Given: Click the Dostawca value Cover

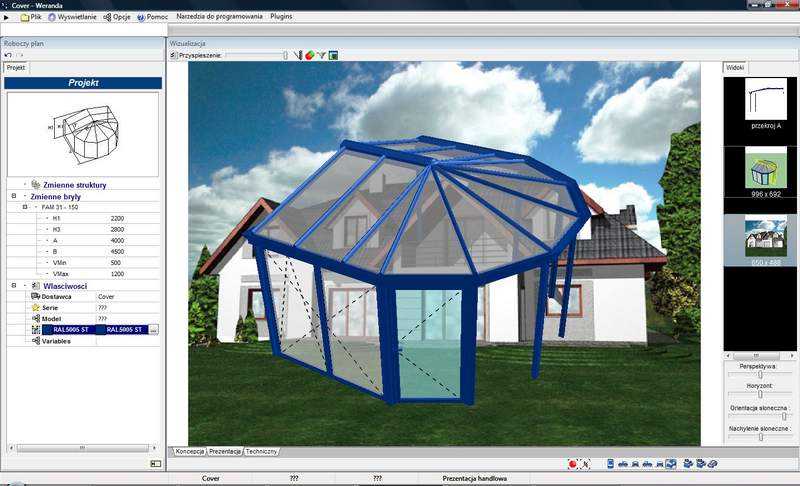Looking at the screenshot, I should pyautogui.click(x=106, y=296).
